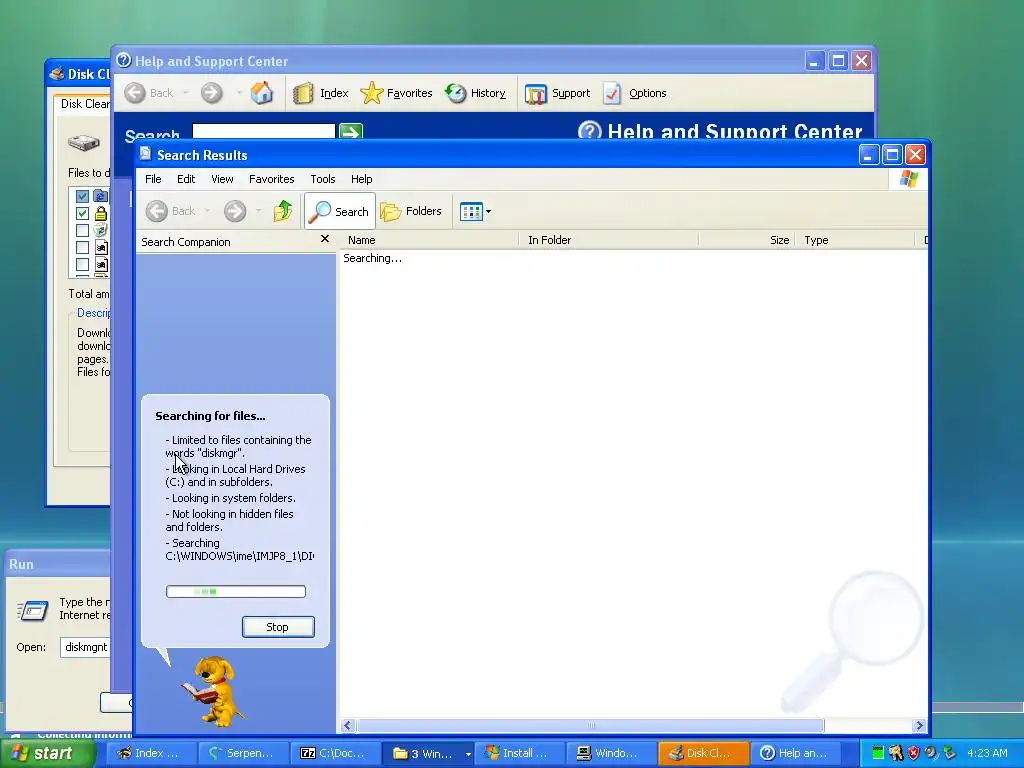Open the View menu
Image resolution: width=1024 pixels, height=768 pixels.
coord(222,179)
